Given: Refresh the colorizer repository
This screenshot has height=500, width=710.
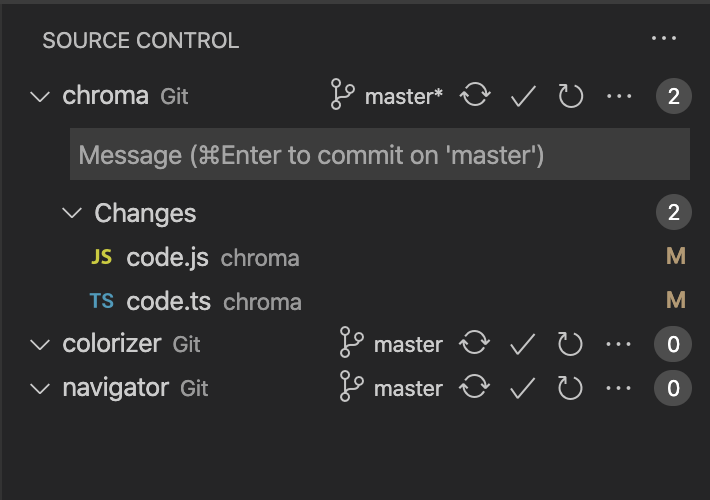Looking at the screenshot, I should coord(570,344).
